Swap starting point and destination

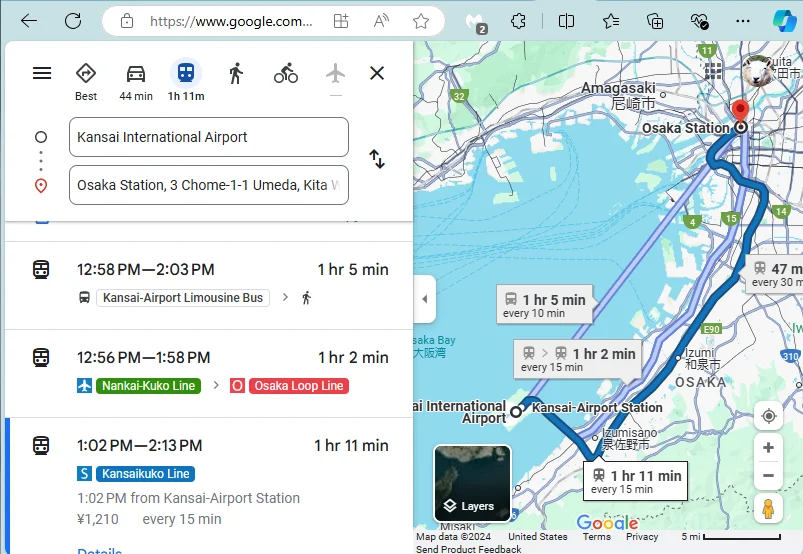click(377, 159)
